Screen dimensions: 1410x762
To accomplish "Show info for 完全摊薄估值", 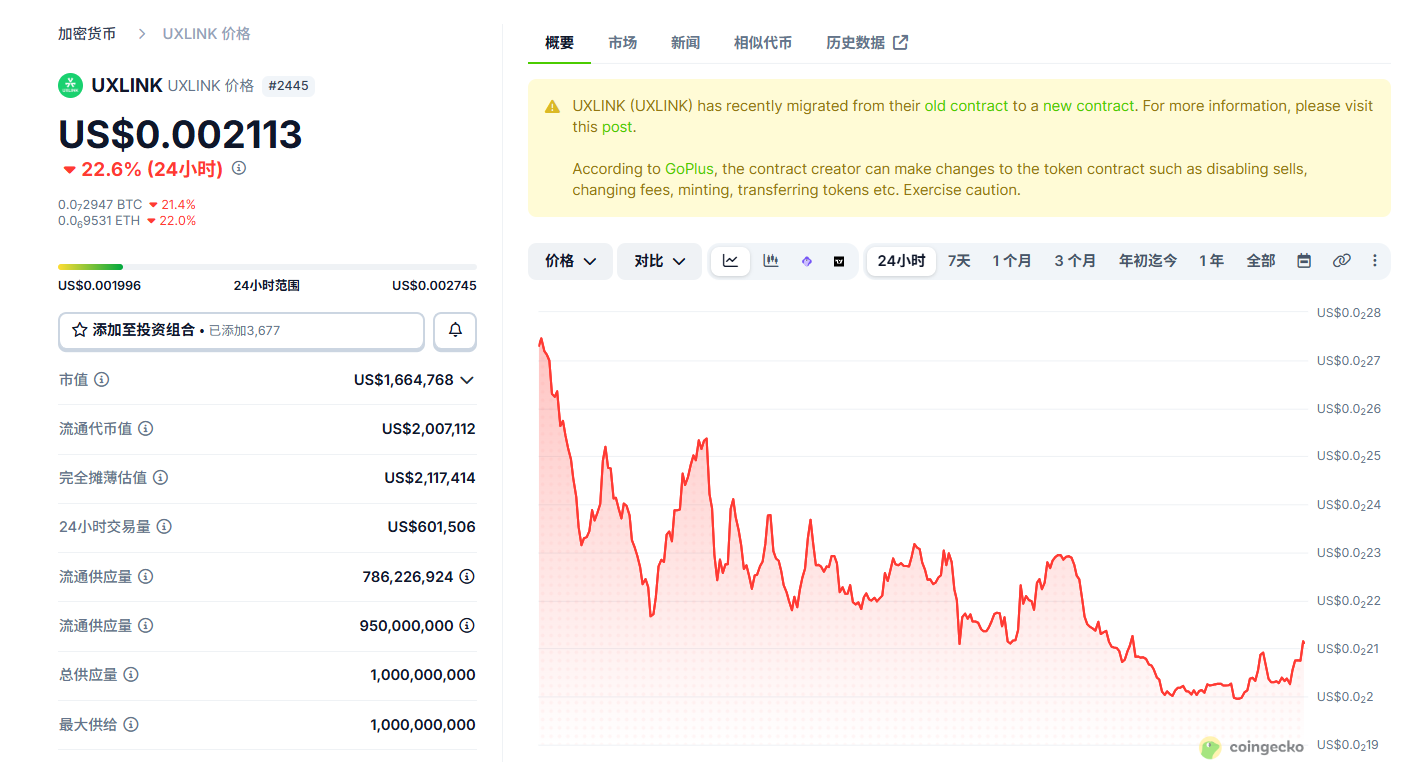I will pos(160,478).
